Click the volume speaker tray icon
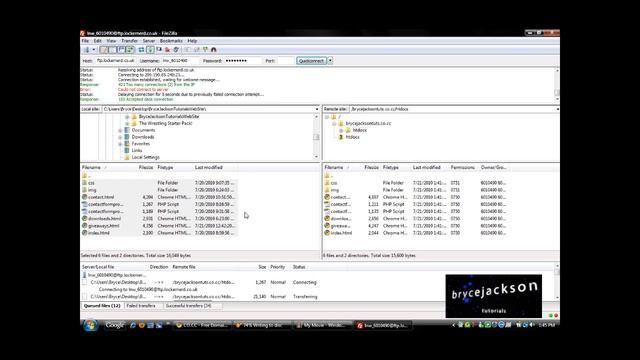This screenshot has width=640, height=360. 531,325
